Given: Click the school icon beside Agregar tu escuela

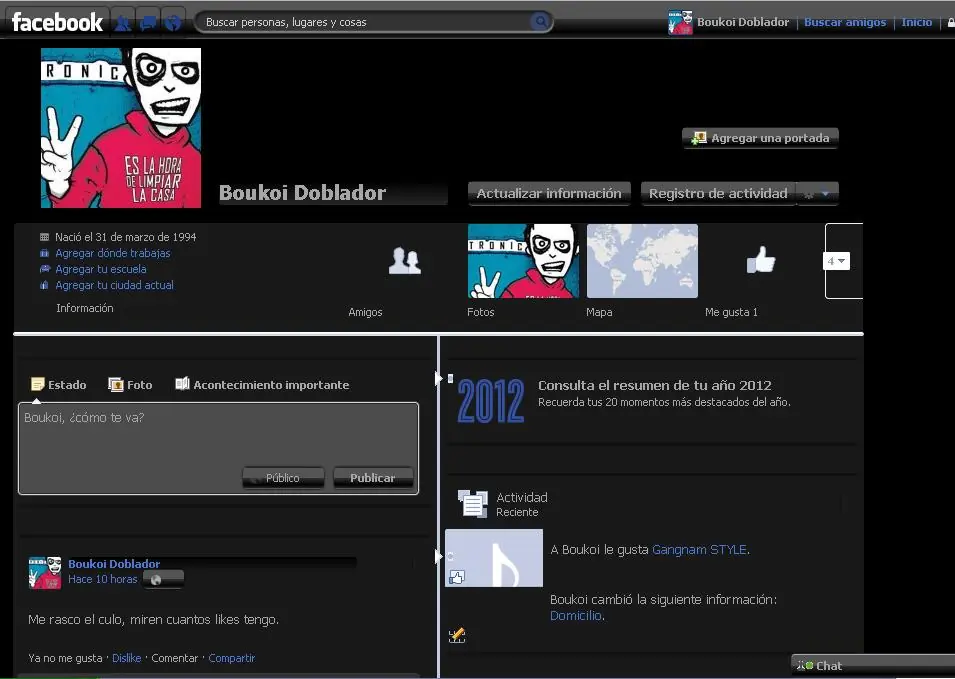Looking at the screenshot, I should [x=44, y=269].
